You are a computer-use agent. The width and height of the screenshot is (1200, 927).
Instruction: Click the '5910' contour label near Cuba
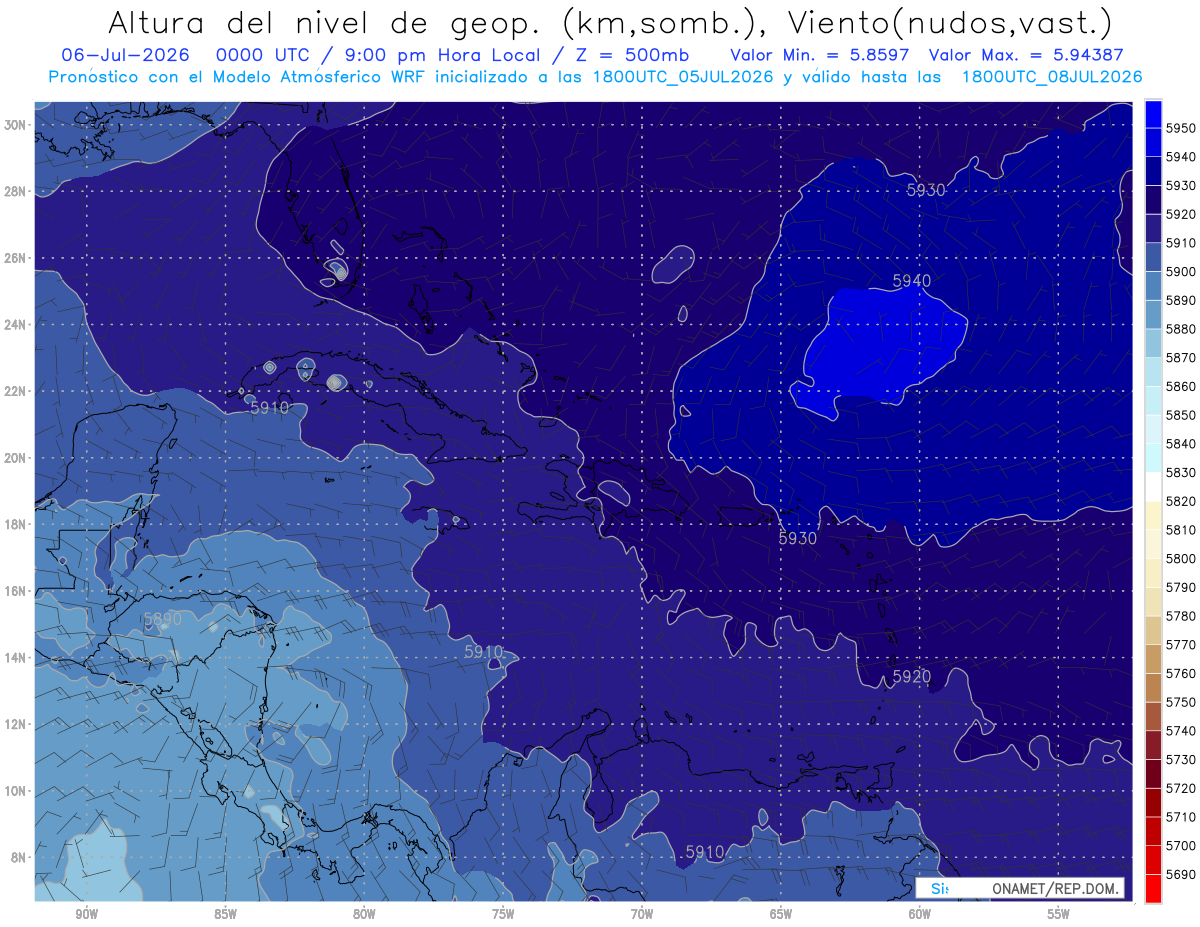[269, 408]
